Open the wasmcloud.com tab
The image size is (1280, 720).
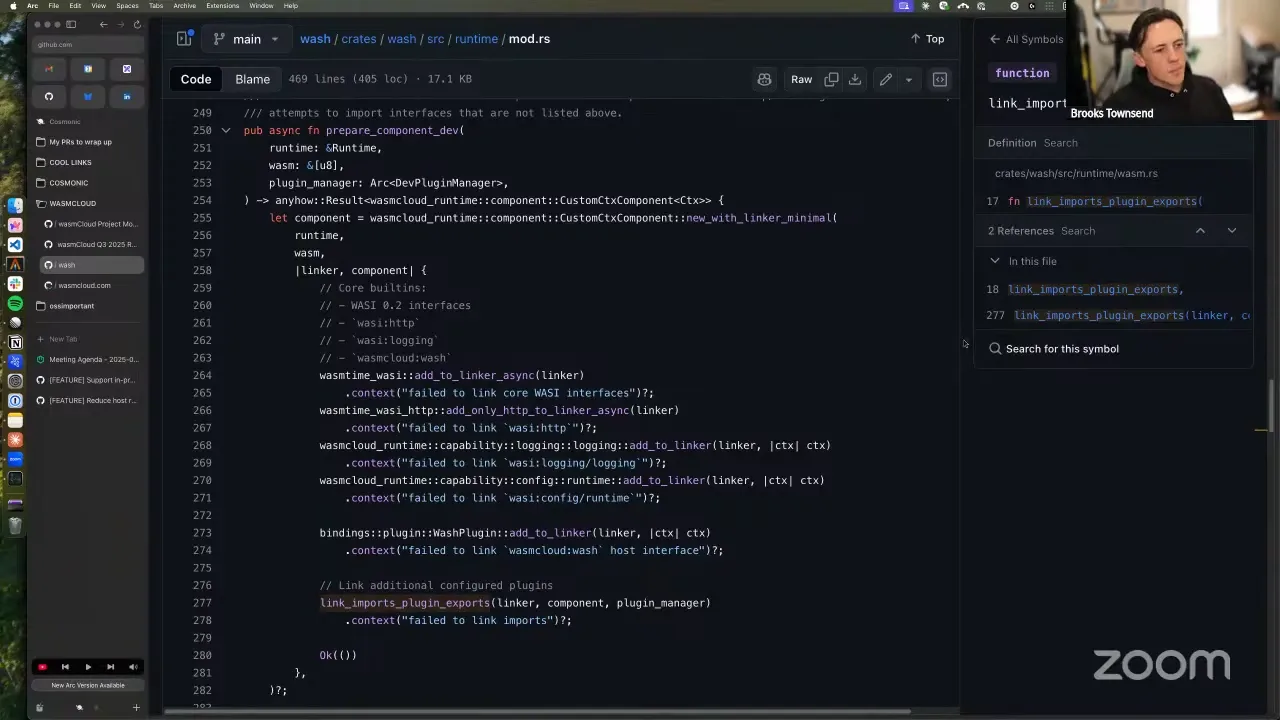click(x=91, y=285)
